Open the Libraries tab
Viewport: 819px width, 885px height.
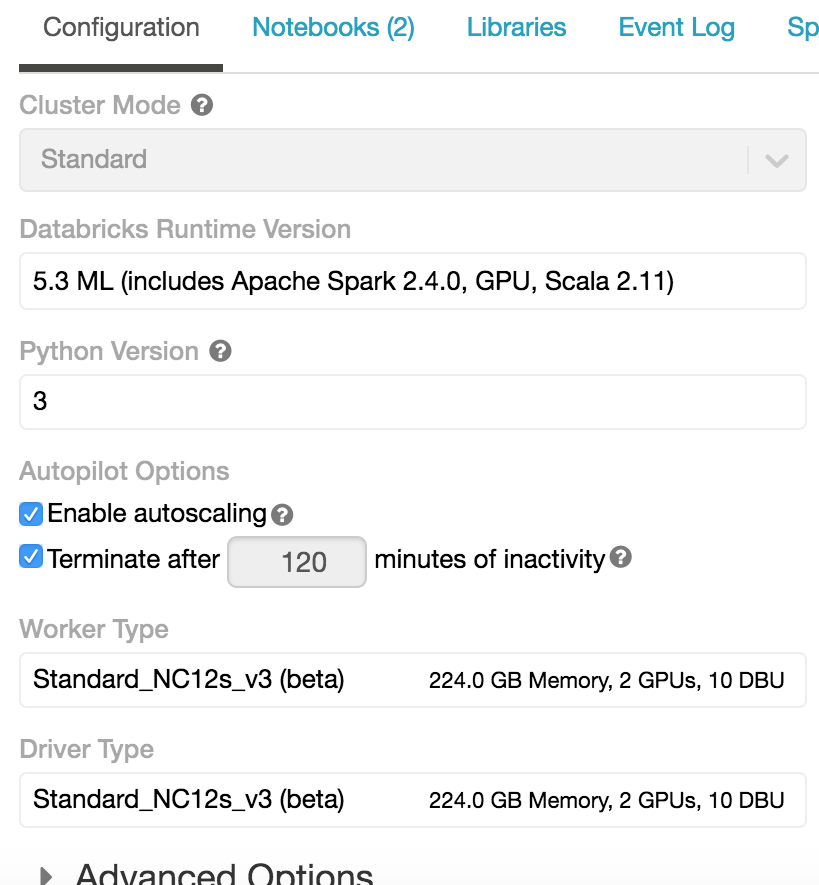coord(516,27)
